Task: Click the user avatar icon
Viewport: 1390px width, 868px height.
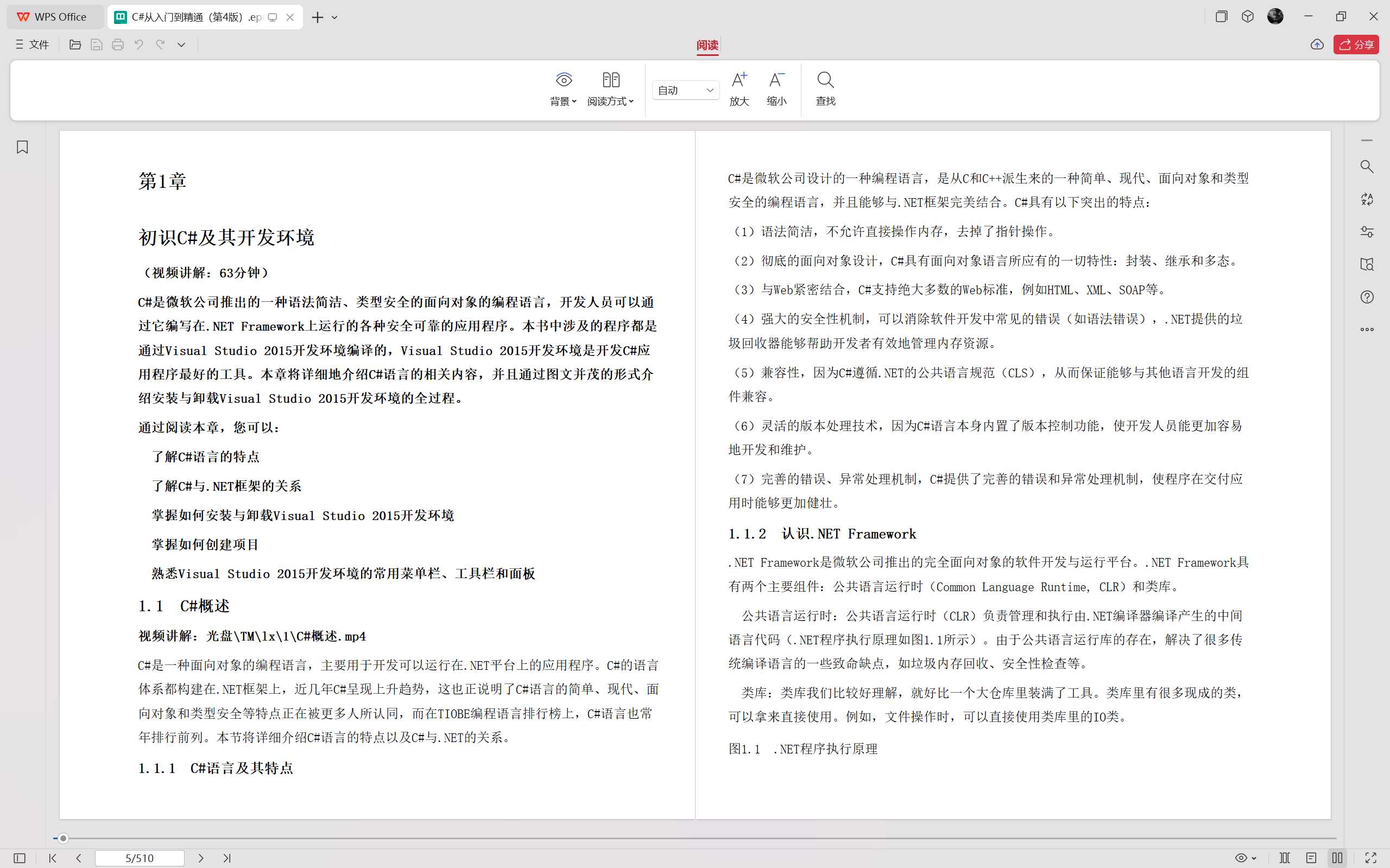Action: (1275, 17)
